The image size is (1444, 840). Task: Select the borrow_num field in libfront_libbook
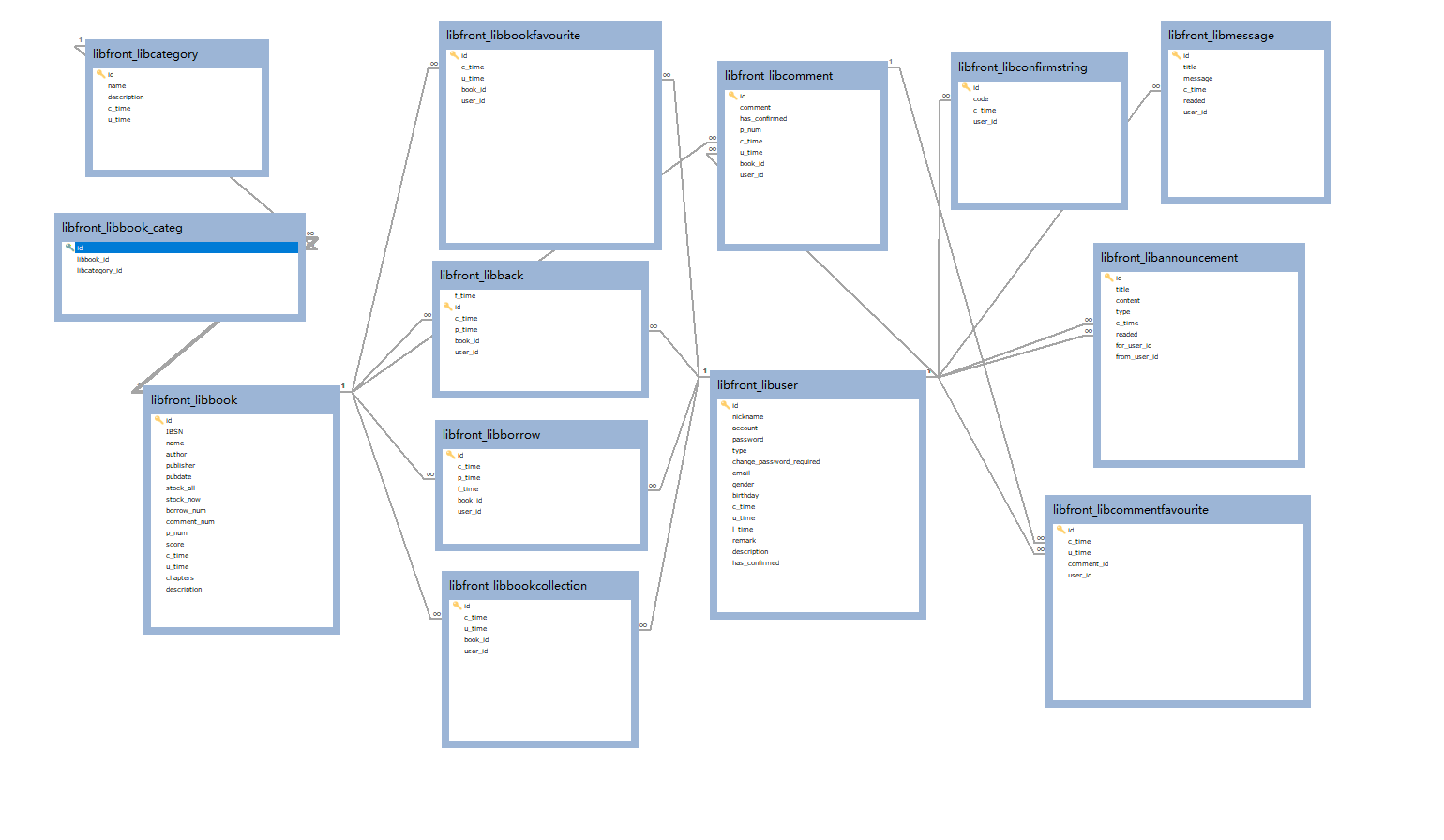[186, 511]
